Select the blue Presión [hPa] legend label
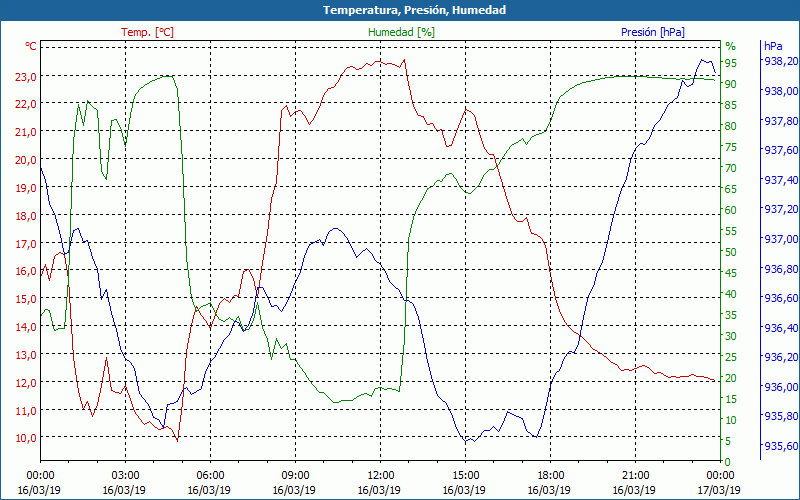The image size is (800, 500). click(653, 32)
